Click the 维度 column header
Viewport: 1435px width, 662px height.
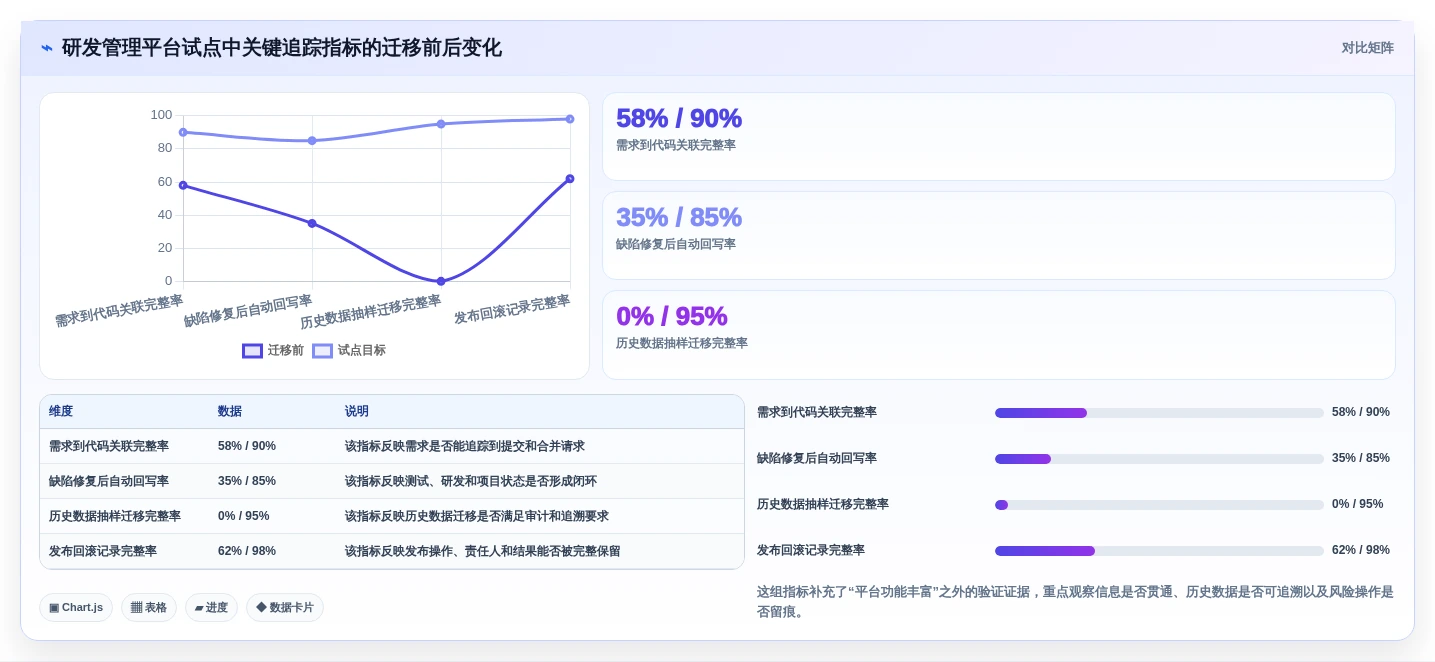tap(61, 412)
